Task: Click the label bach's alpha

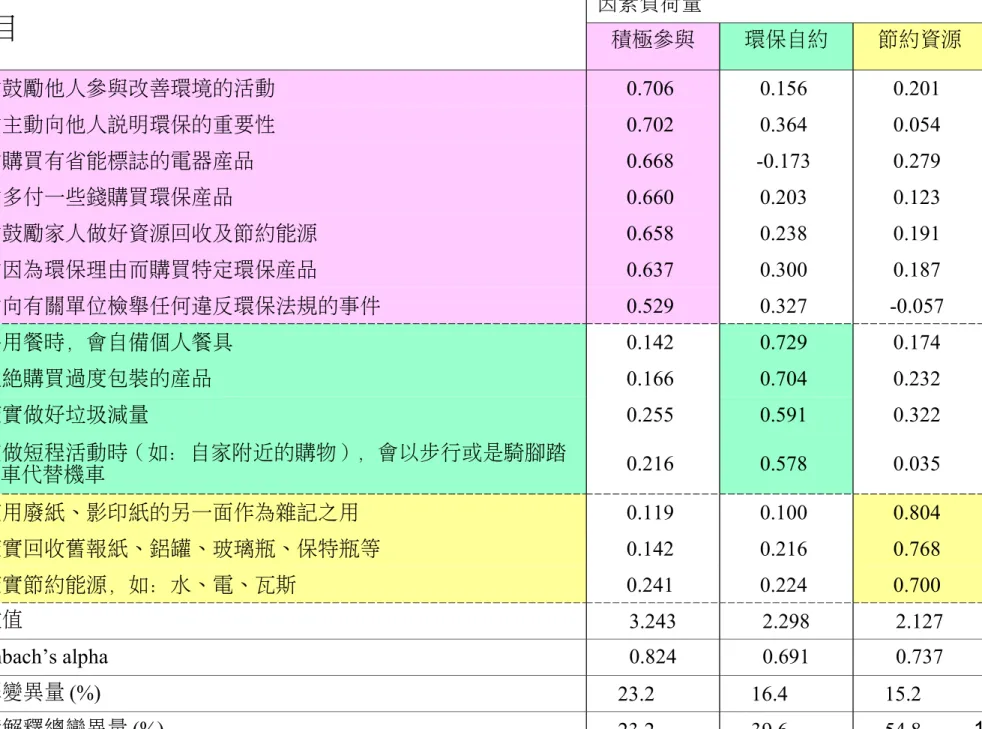Action: (x=54, y=657)
